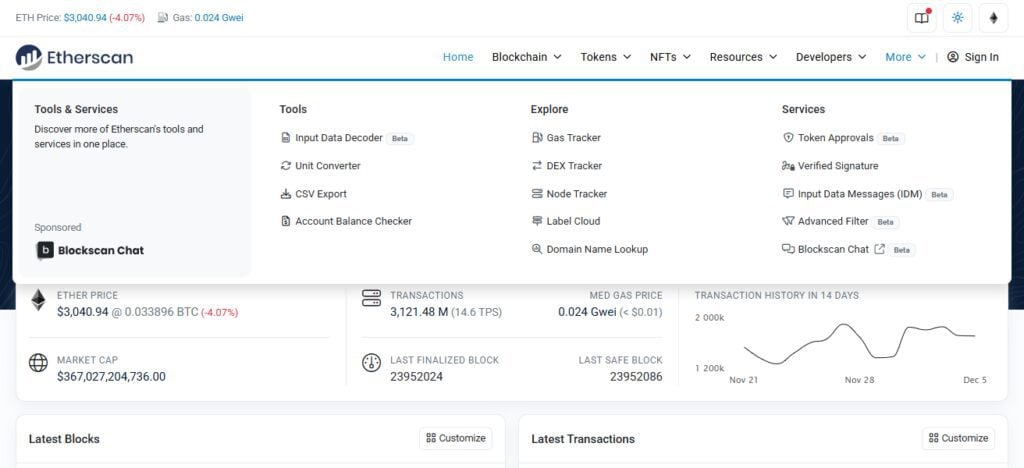Customize the Latest Blocks panel

point(456,438)
